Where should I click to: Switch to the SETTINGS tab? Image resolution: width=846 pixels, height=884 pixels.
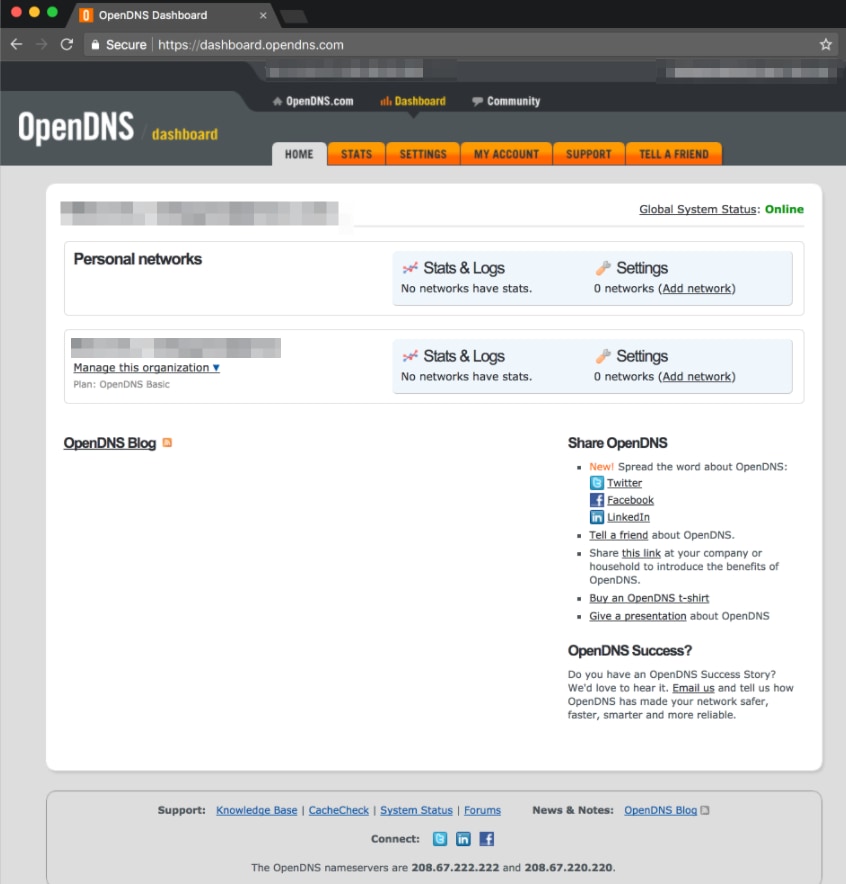[423, 154]
